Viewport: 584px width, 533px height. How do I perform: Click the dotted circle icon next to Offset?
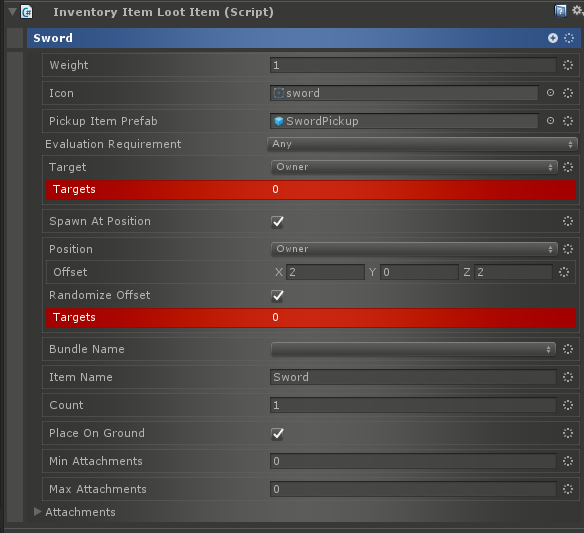[564, 272]
